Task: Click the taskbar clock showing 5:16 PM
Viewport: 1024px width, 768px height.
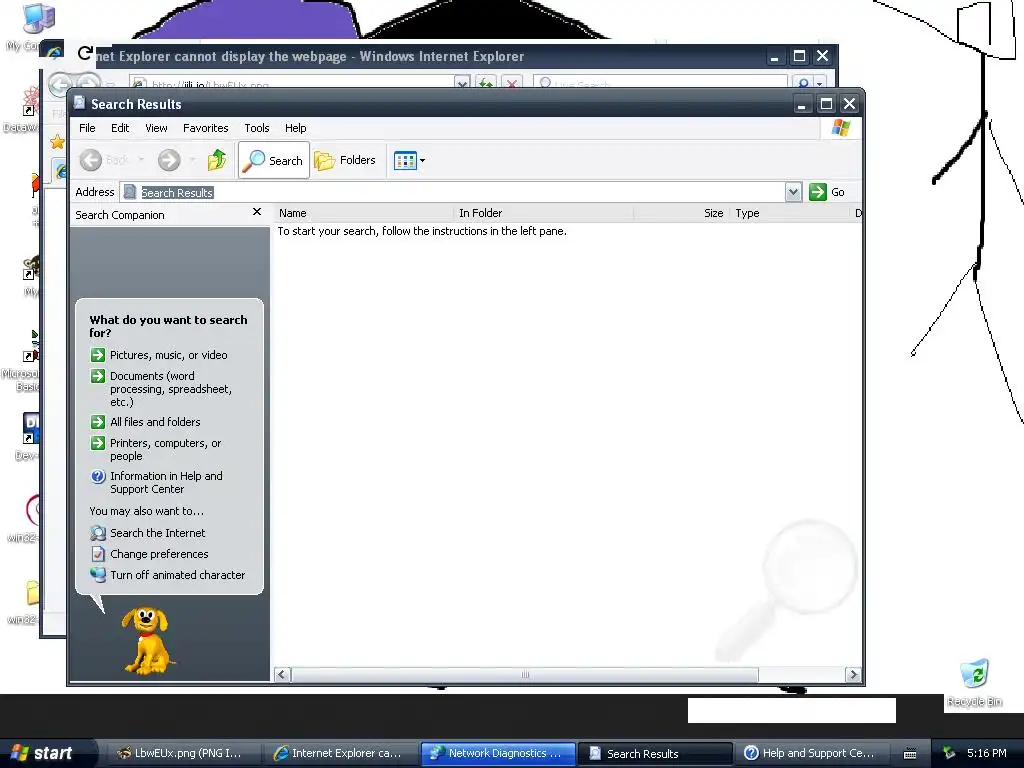Action: coord(987,754)
